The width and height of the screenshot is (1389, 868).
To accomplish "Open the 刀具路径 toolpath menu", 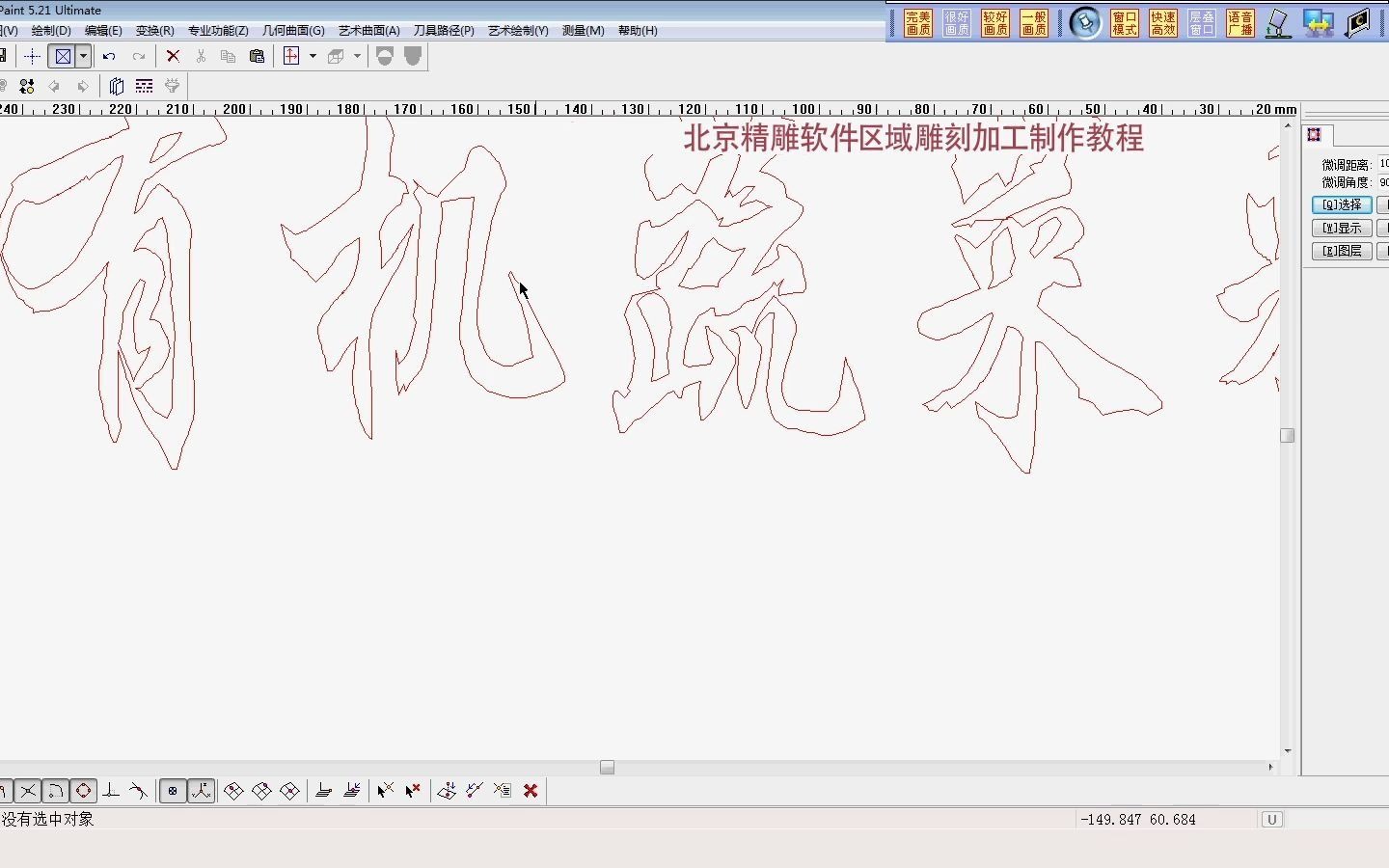I will (x=444, y=30).
